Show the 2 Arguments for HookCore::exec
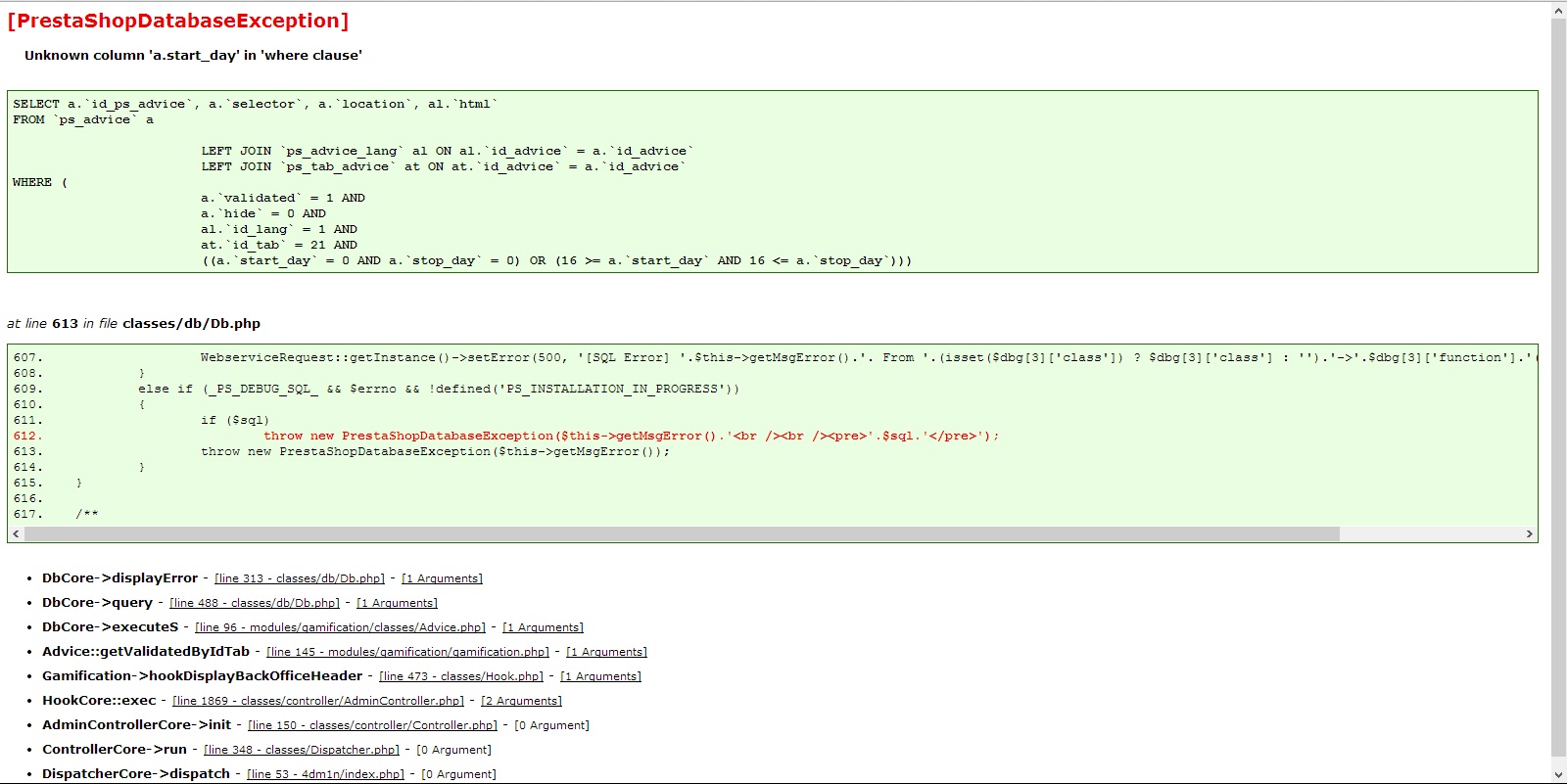 coord(521,701)
